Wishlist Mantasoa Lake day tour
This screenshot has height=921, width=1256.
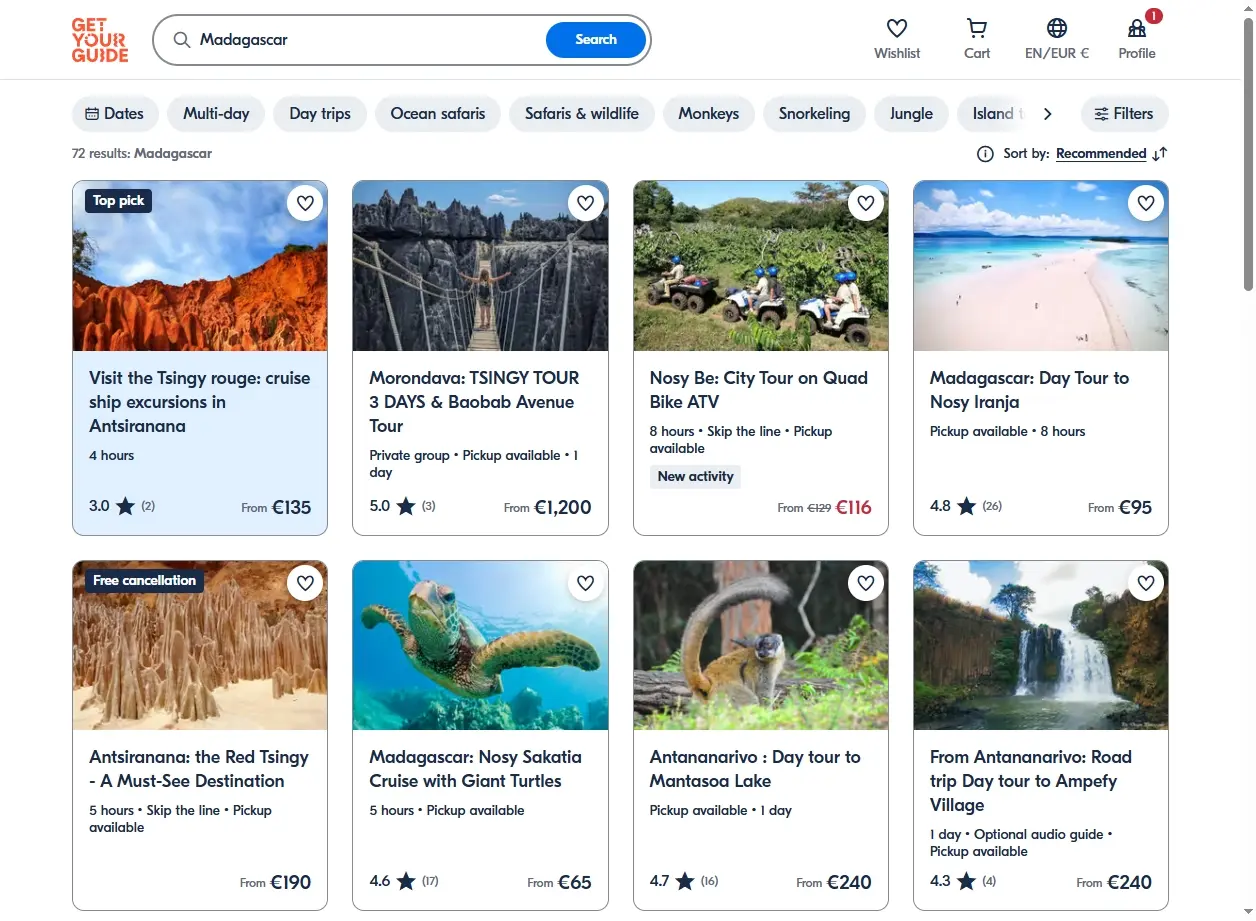pos(866,583)
